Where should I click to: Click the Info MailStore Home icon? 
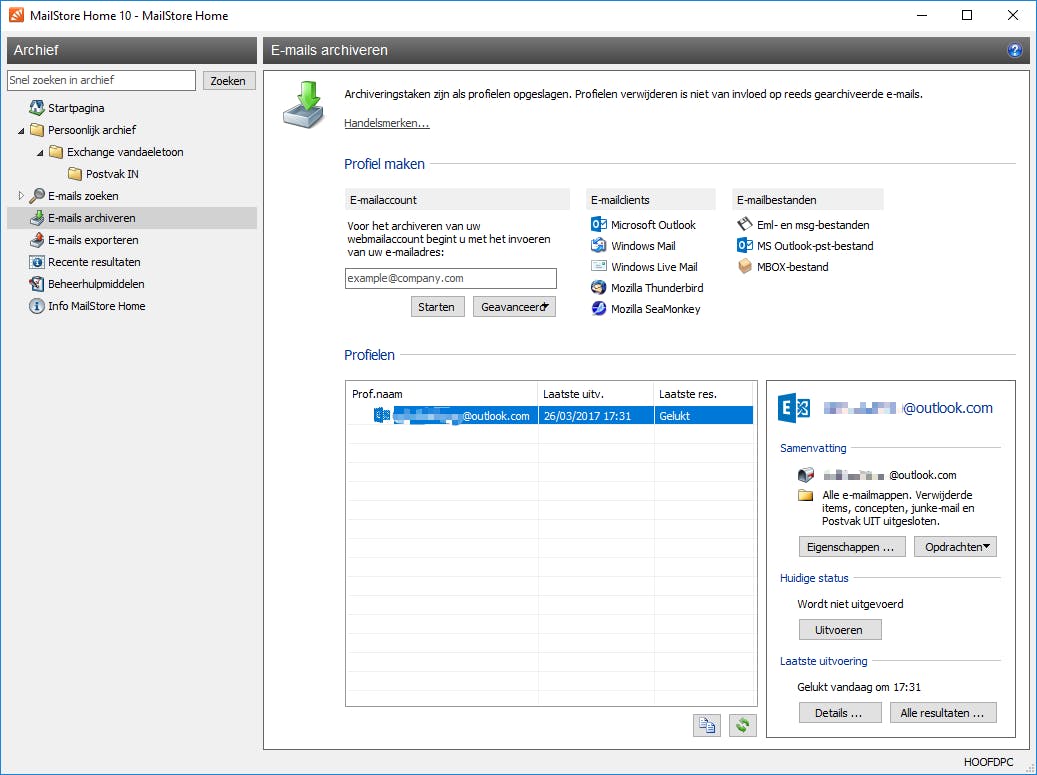tap(37, 306)
